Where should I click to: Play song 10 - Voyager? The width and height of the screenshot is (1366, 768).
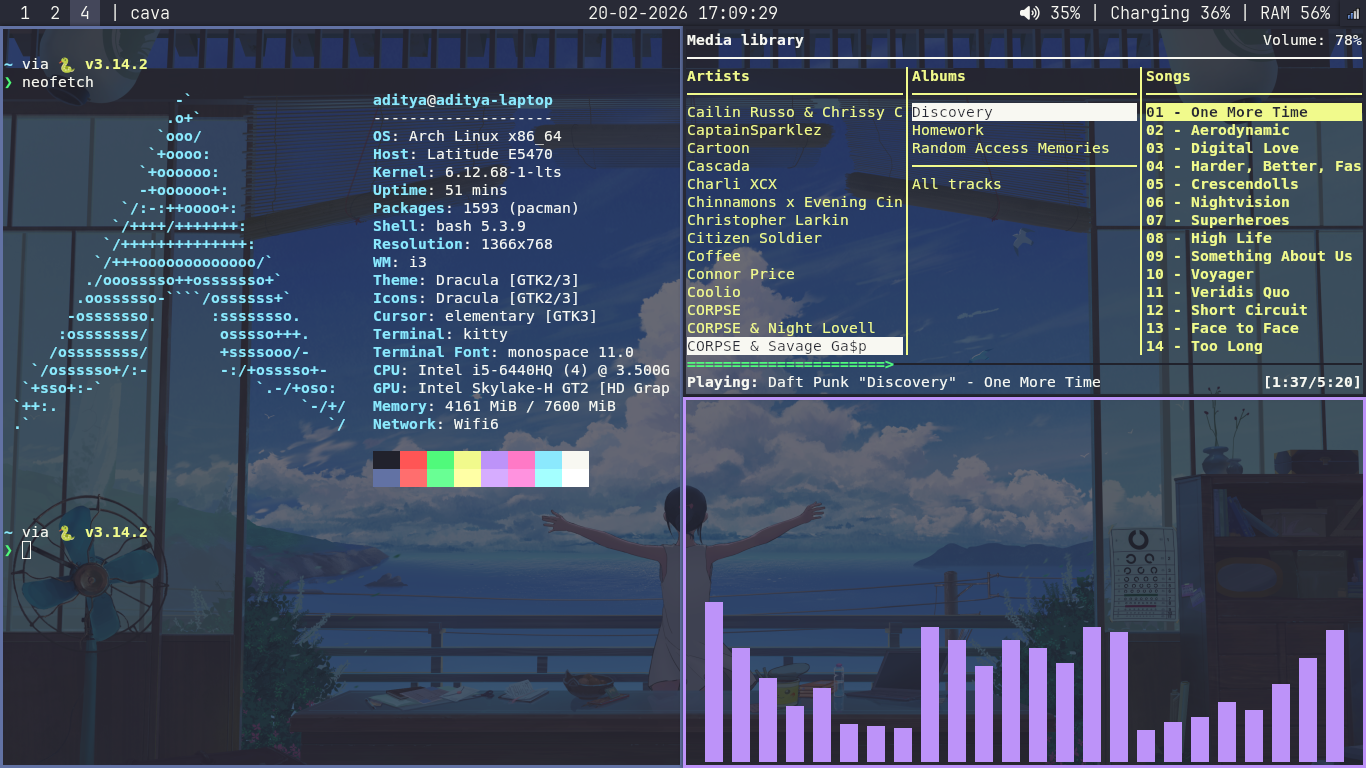pyautogui.click(x=1199, y=274)
